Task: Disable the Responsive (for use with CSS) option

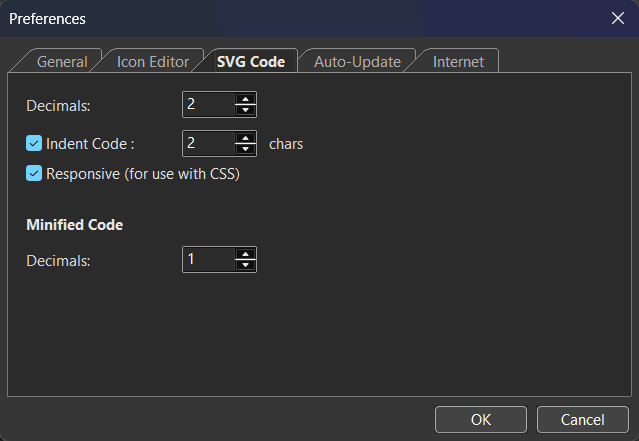Action: point(34,173)
